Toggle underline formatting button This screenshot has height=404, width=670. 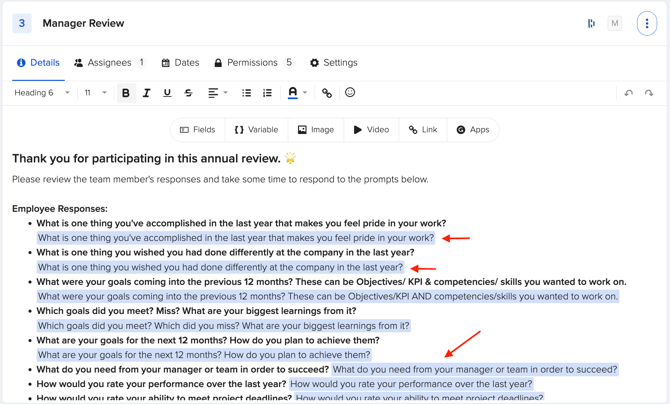point(167,93)
